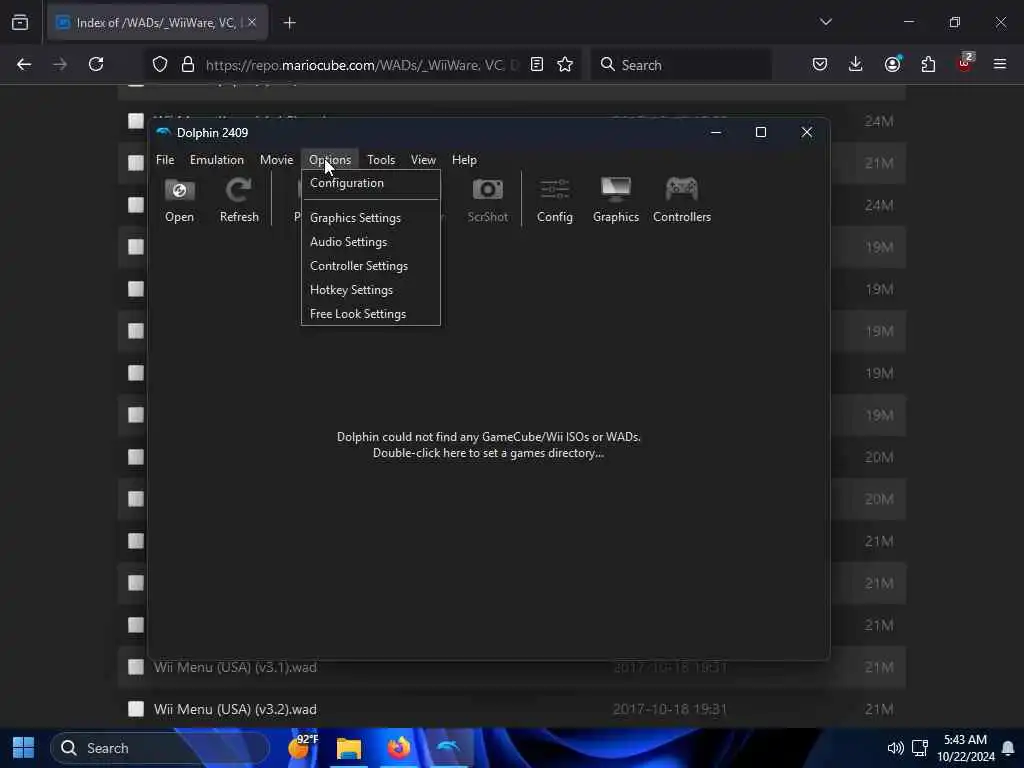Close the Options menu header
Screen dimensions: 1024x768
pyautogui.click(x=330, y=160)
